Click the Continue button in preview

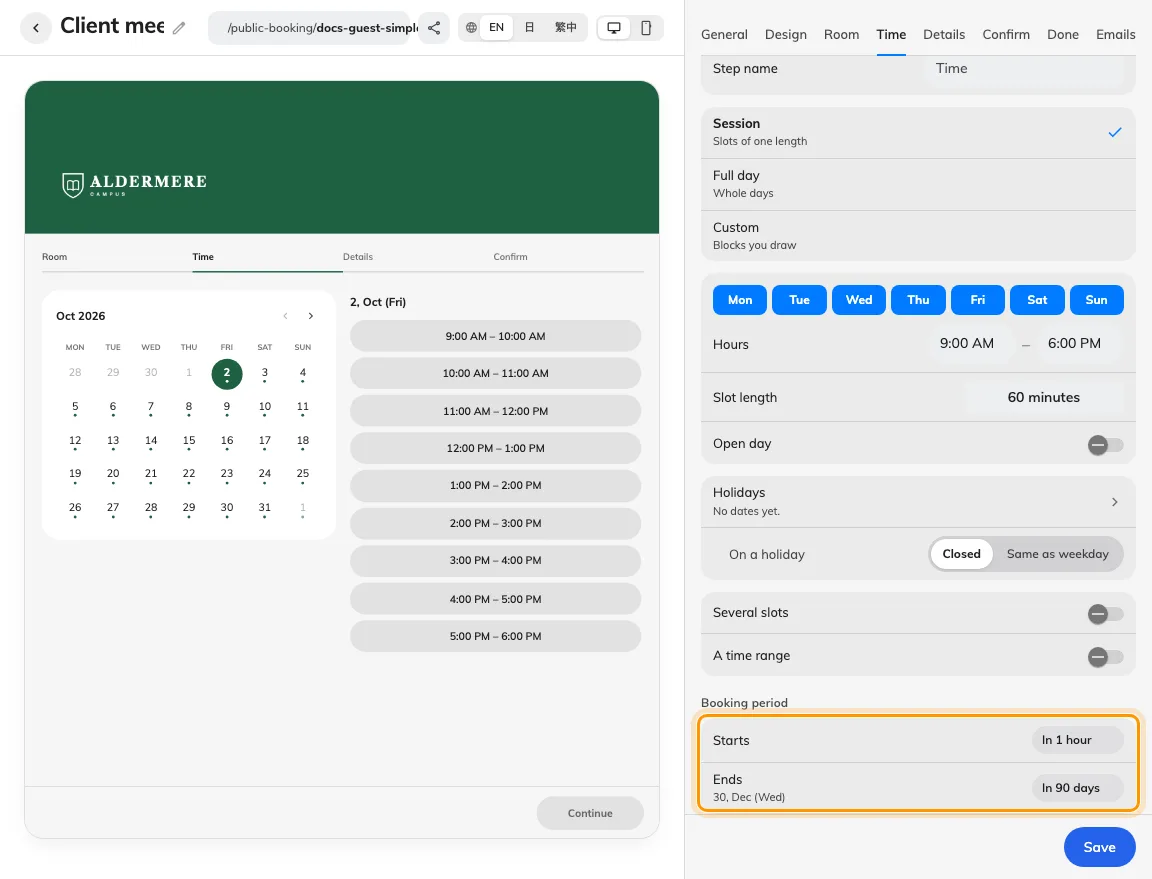pyautogui.click(x=590, y=814)
